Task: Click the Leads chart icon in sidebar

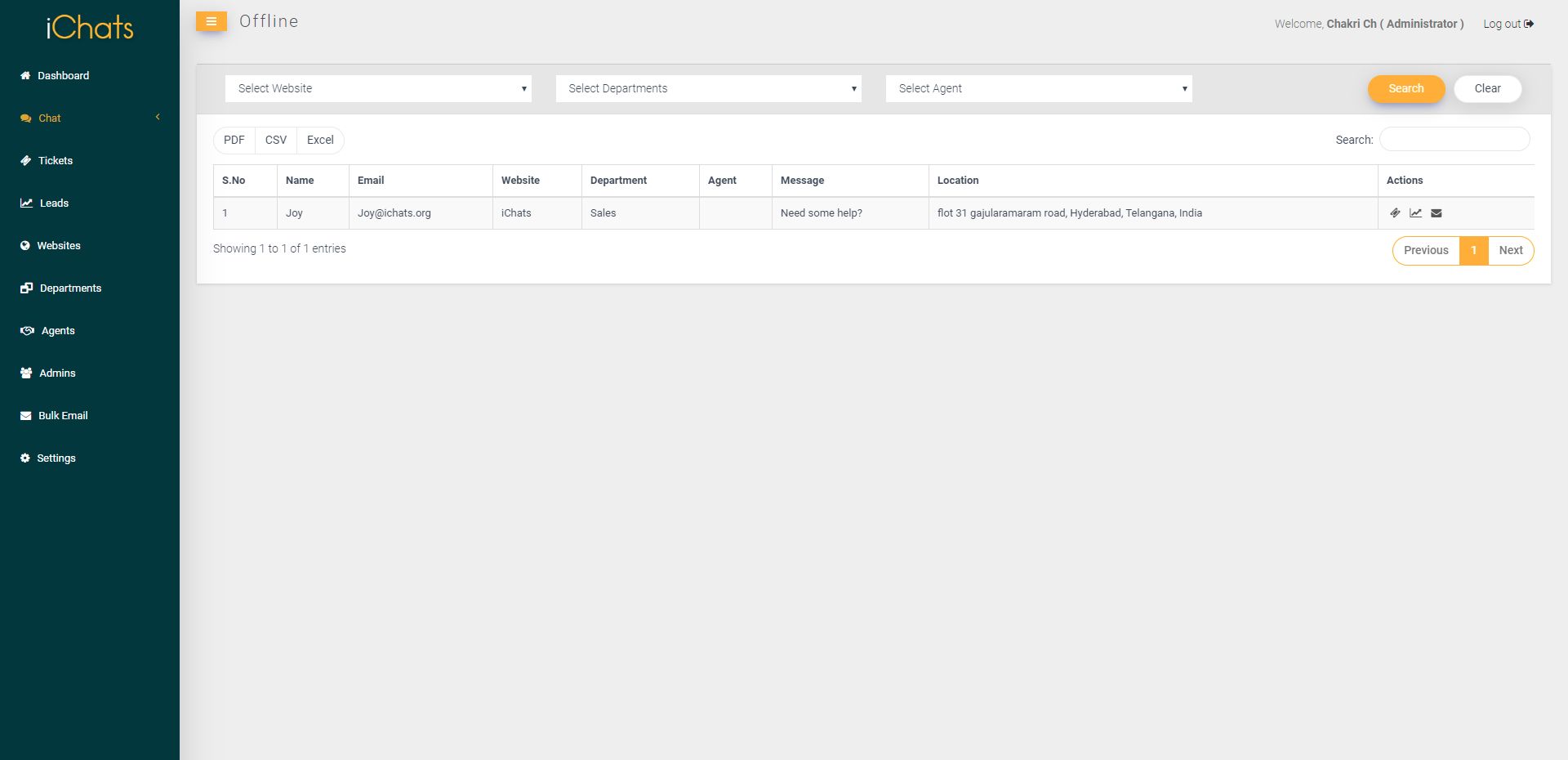Action: point(26,203)
